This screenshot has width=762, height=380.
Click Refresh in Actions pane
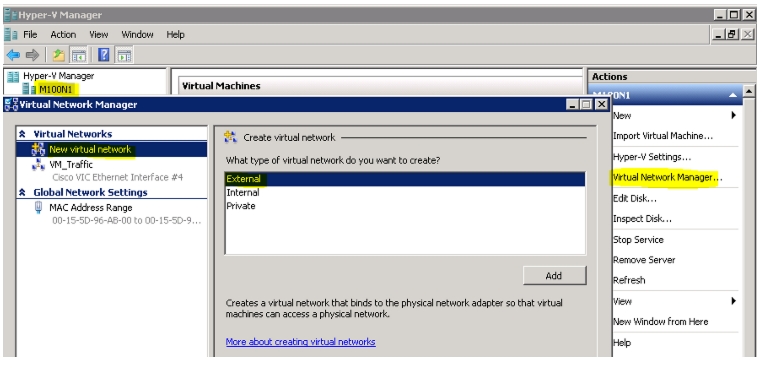(x=629, y=280)
